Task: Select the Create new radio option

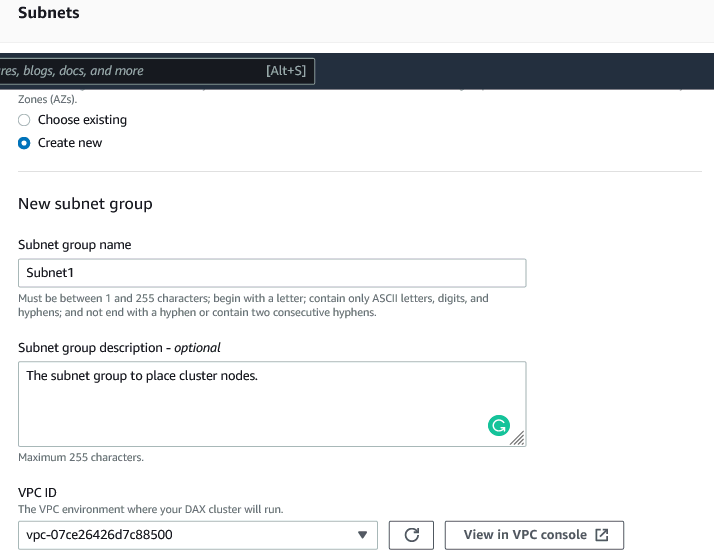Action: 25,143
